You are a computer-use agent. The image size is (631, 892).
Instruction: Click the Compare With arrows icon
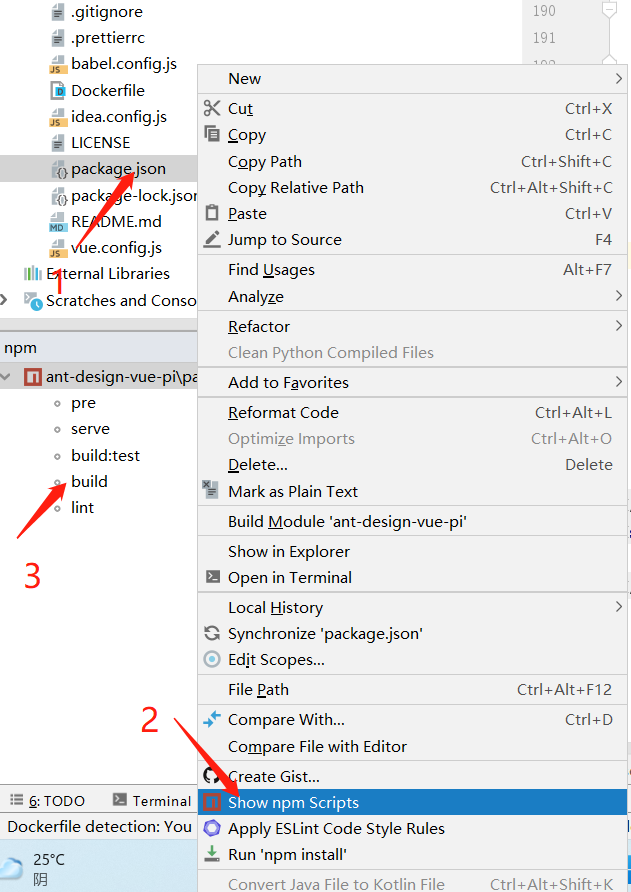coord(212,719)
